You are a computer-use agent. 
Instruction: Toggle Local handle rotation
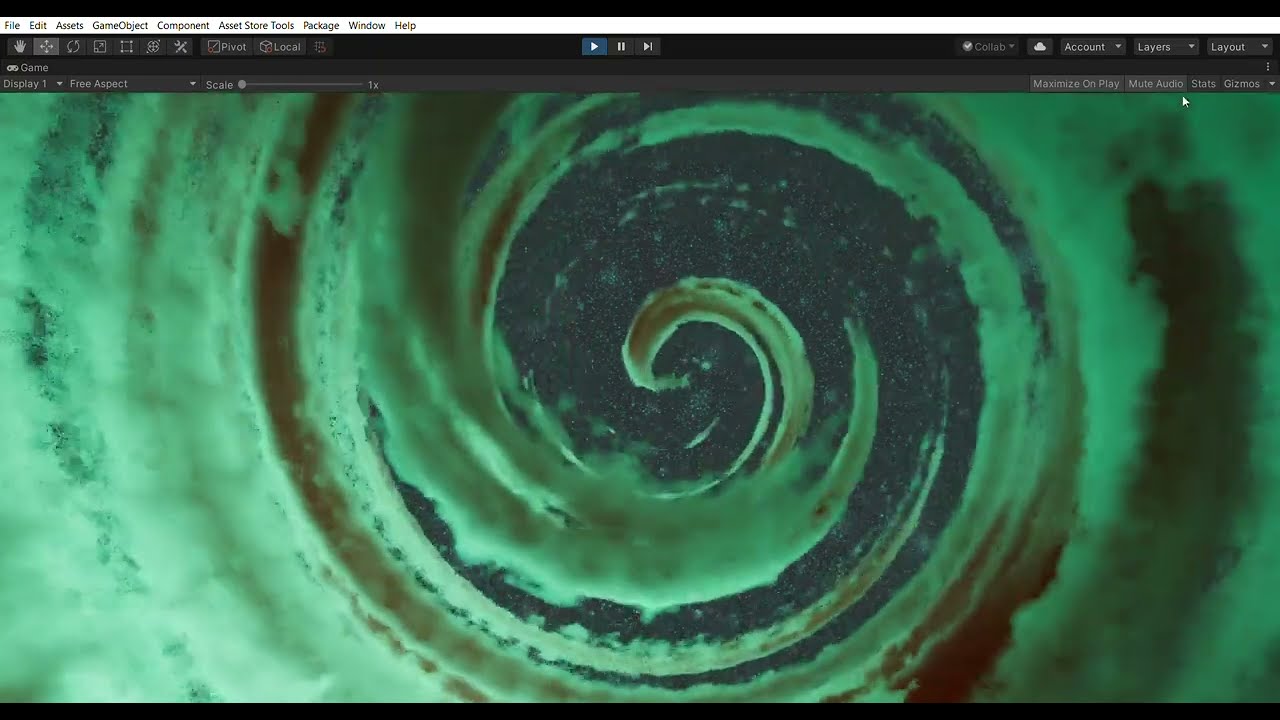click(280, 47)
